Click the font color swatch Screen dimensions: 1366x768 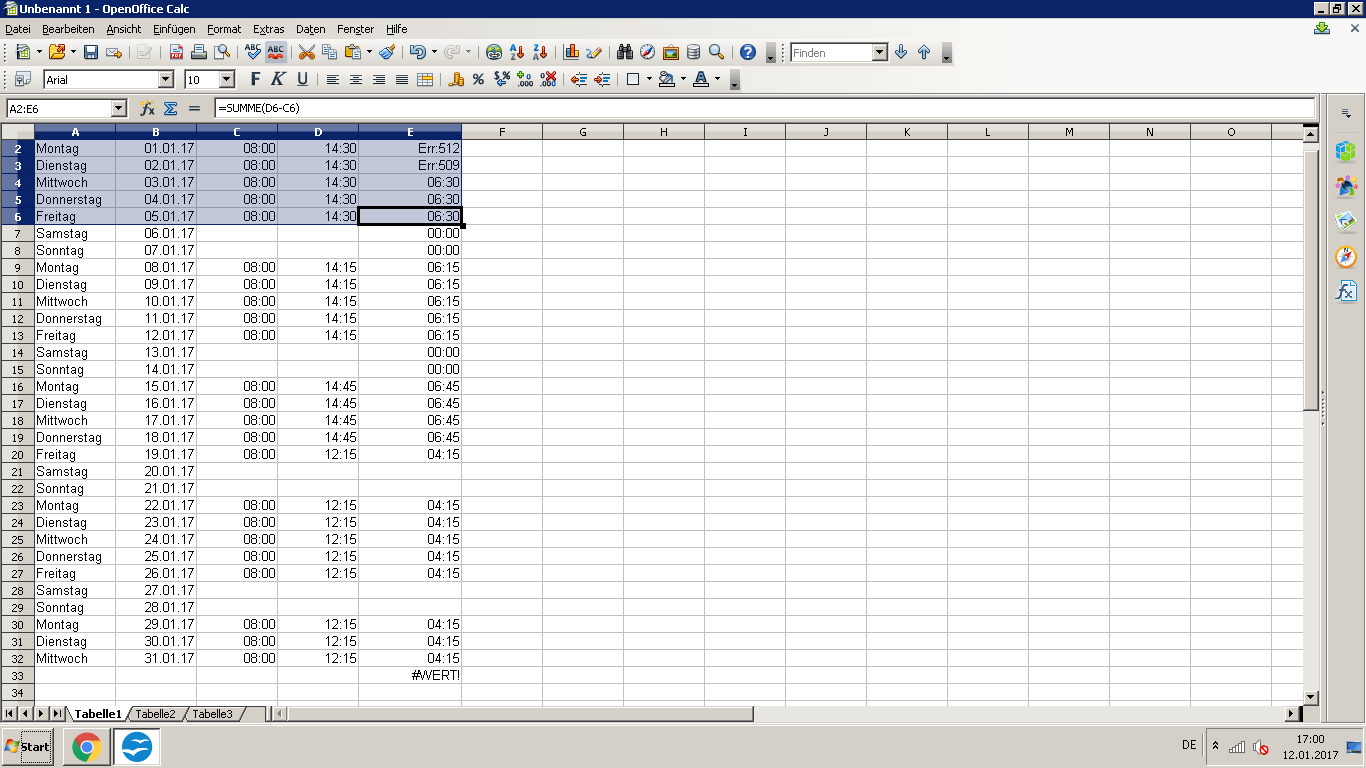701,79
